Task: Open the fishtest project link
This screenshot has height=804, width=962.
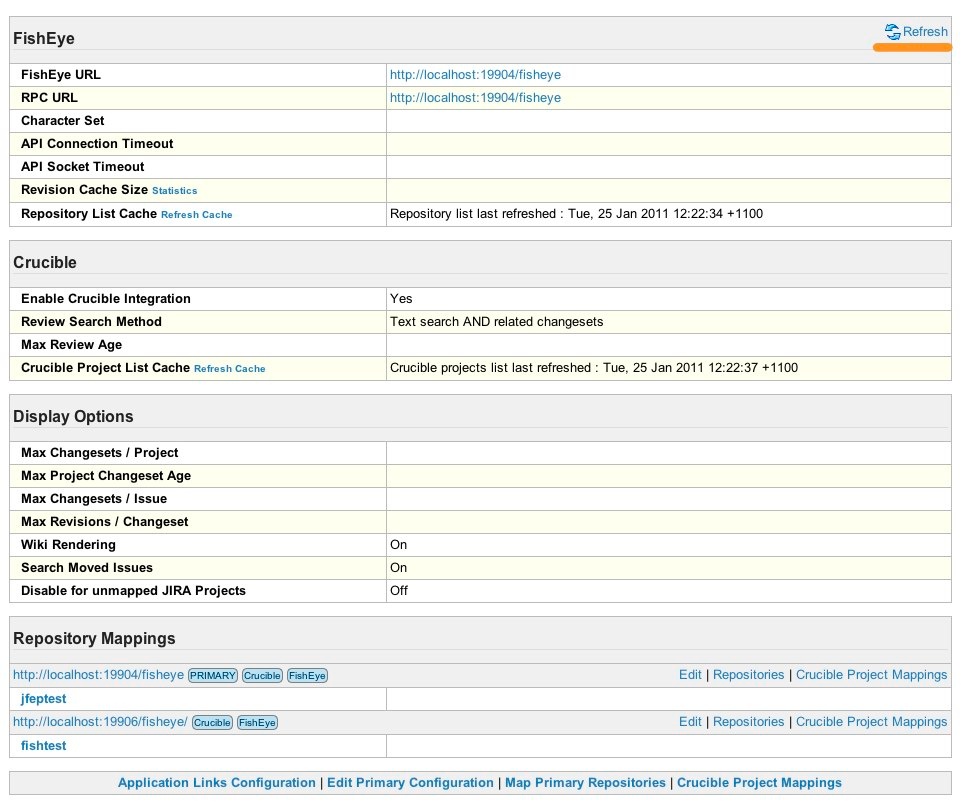Action: pos(43,746)
